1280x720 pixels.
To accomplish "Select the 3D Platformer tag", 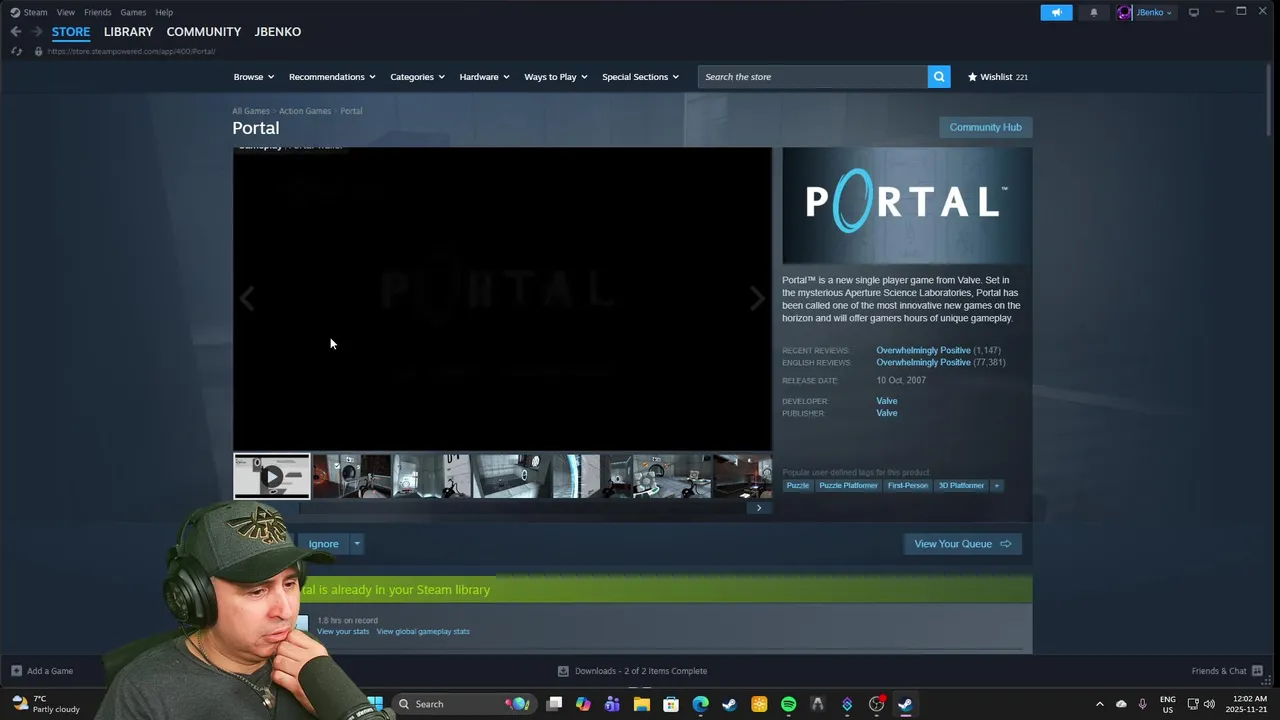I will point(961,486).
